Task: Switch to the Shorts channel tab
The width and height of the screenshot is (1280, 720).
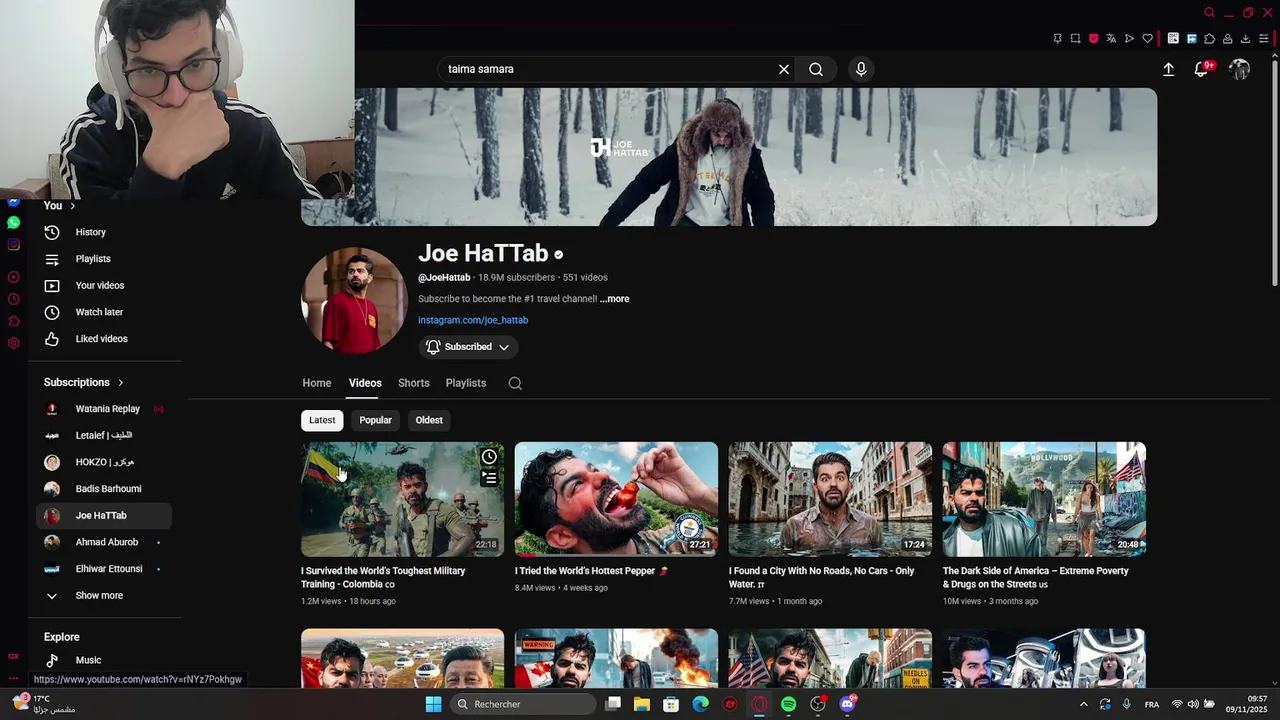Action: tap(413, 383)
